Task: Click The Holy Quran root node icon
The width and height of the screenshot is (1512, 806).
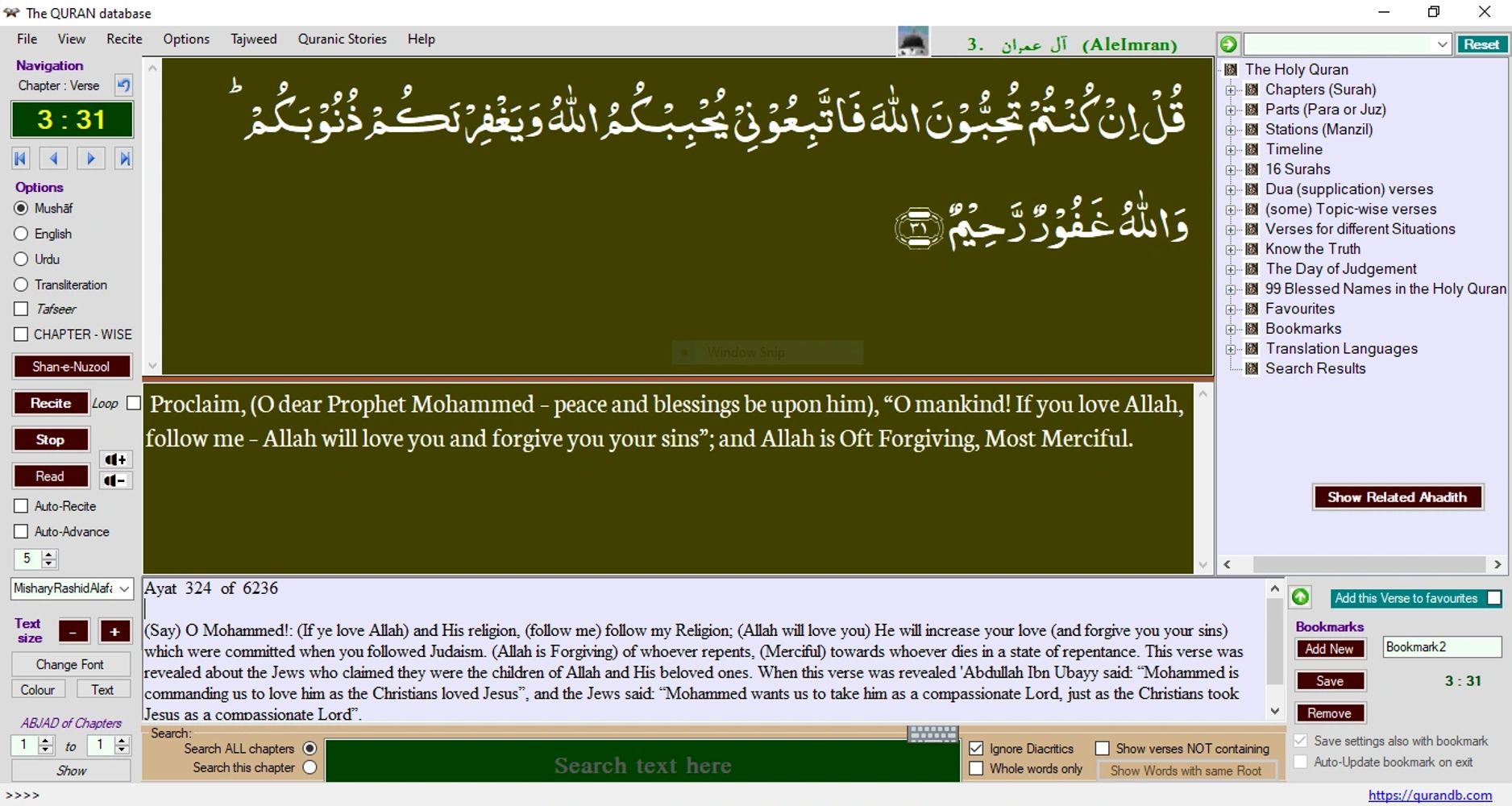Action: coord(1231,69)
